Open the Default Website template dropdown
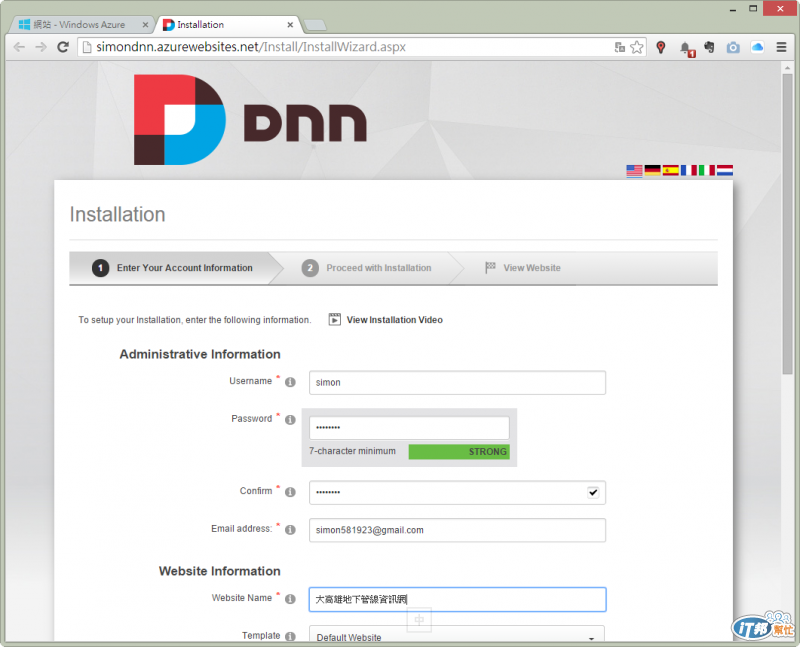This screenshot has height=647, width=800. click(457, 634)
